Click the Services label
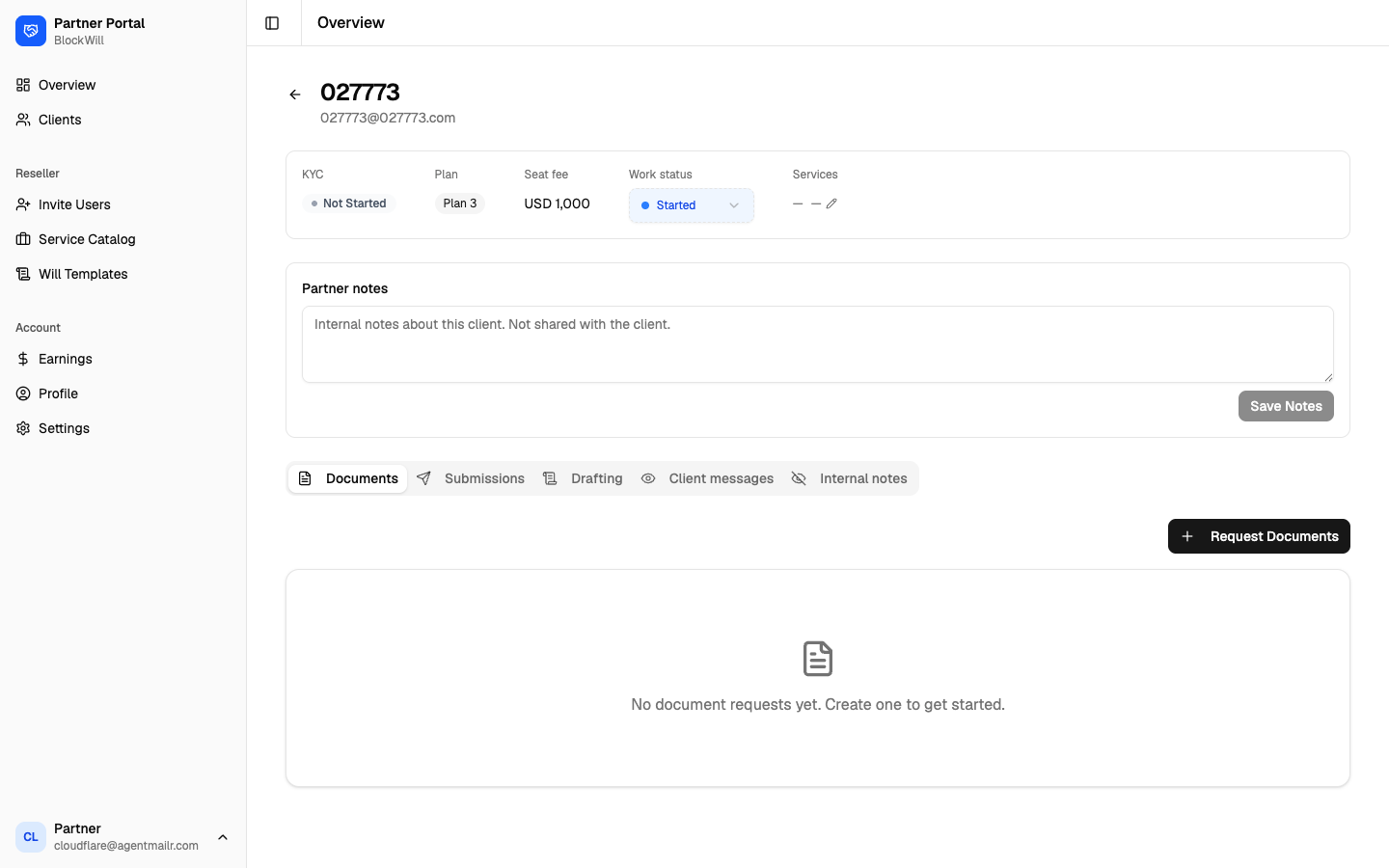The height and width of the screenshot is (868, 1389). (815, 175)
